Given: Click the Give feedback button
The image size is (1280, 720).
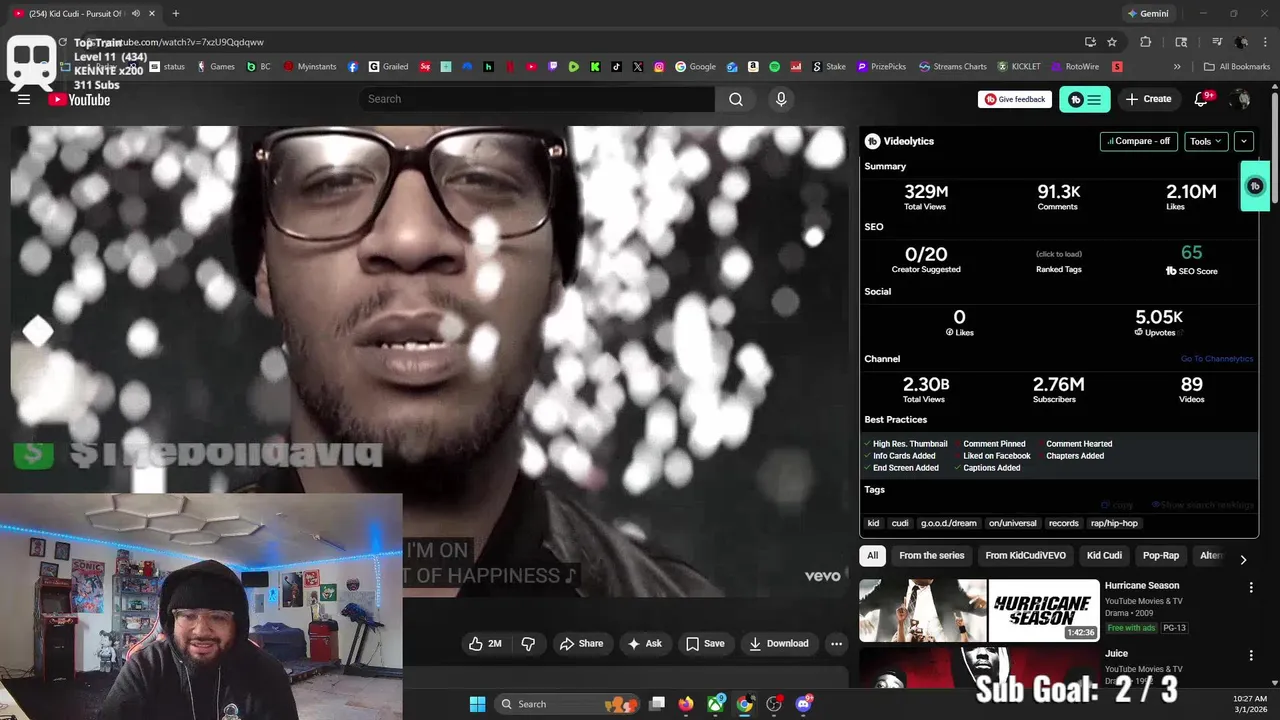Looking at the screenshot, I should [1015, 99].
